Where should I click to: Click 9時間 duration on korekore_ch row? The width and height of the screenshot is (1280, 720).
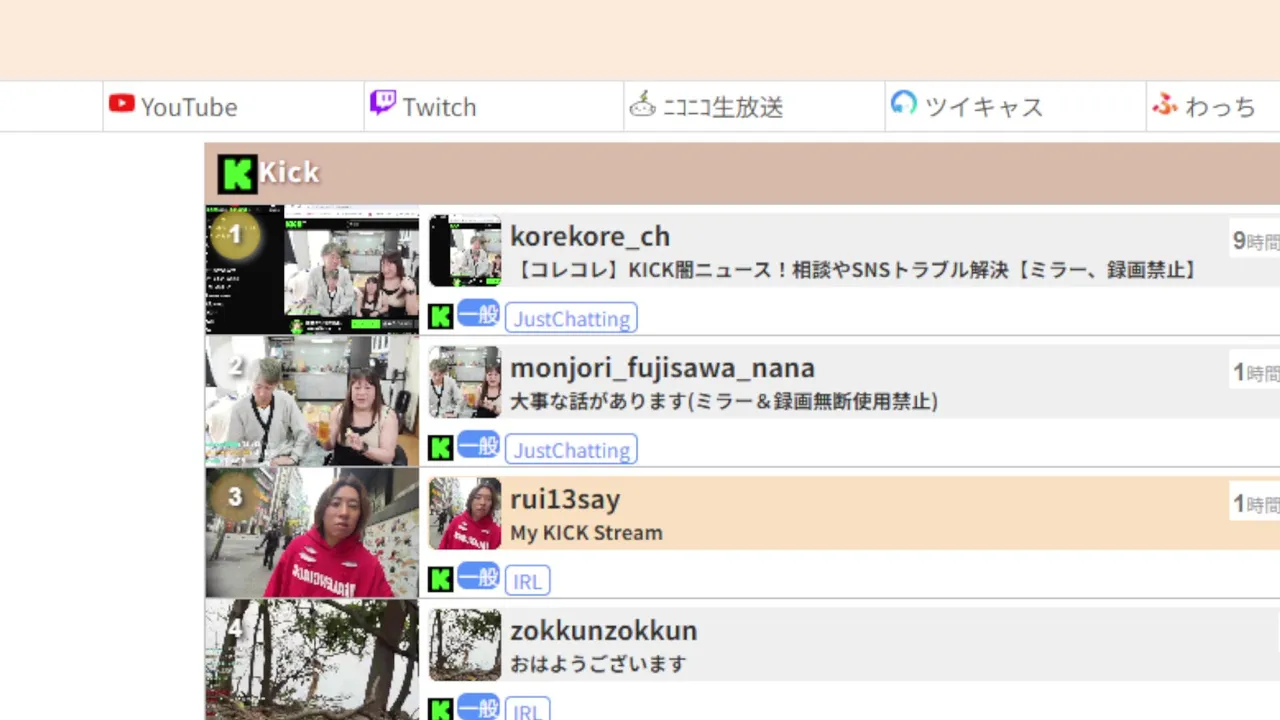coord(1255,241)
